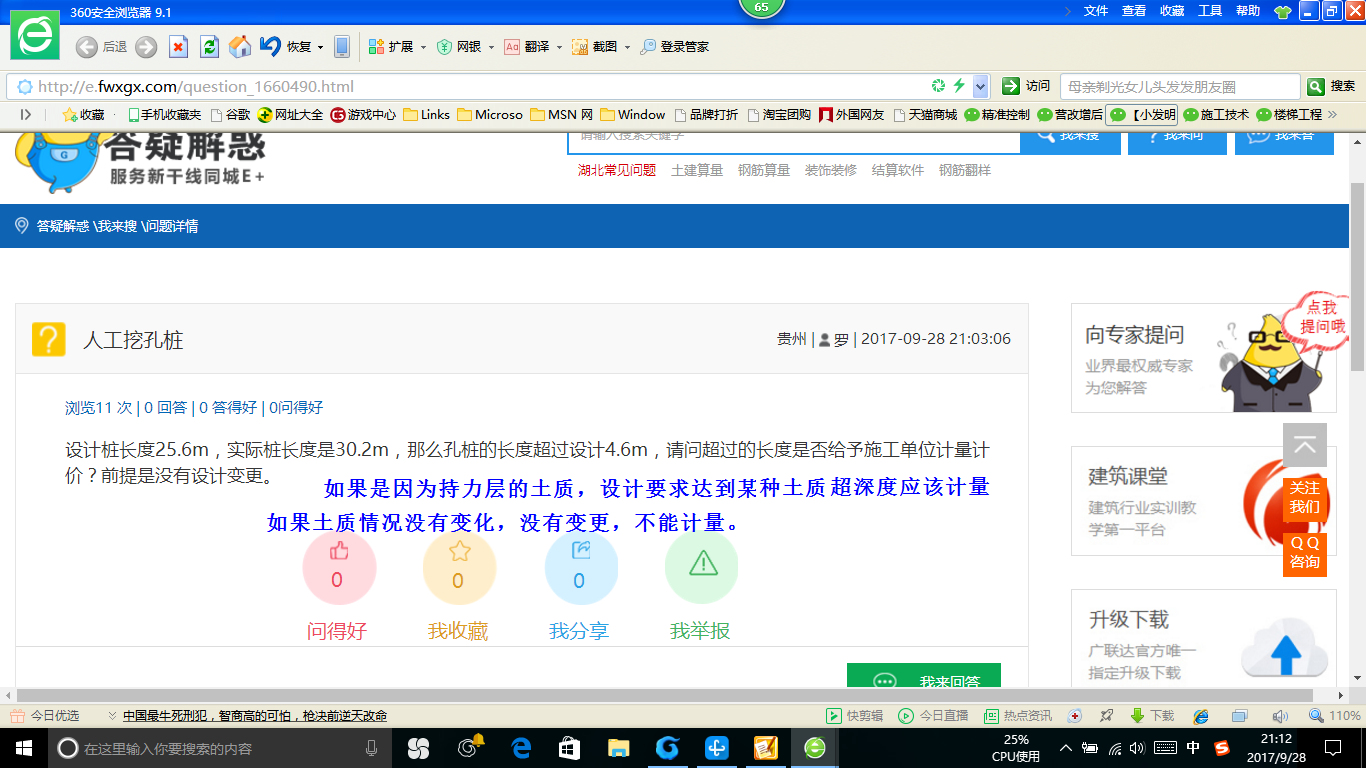
Task: Expand the 网银 dropdown arrow
Action: point(491,47)
